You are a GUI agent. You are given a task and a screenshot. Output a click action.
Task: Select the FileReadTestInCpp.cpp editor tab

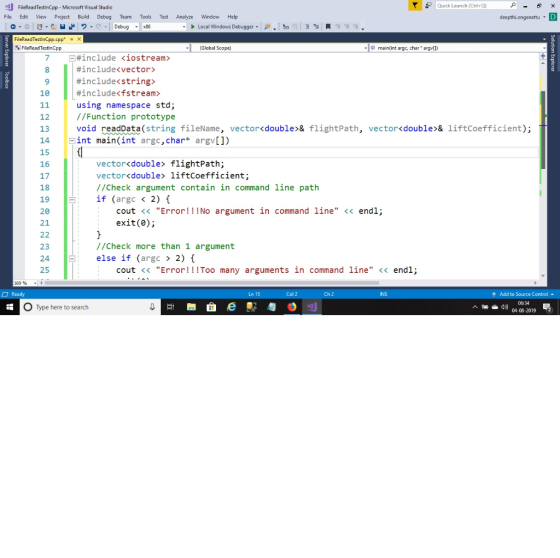pyautogui.click(x=40, y=39)
